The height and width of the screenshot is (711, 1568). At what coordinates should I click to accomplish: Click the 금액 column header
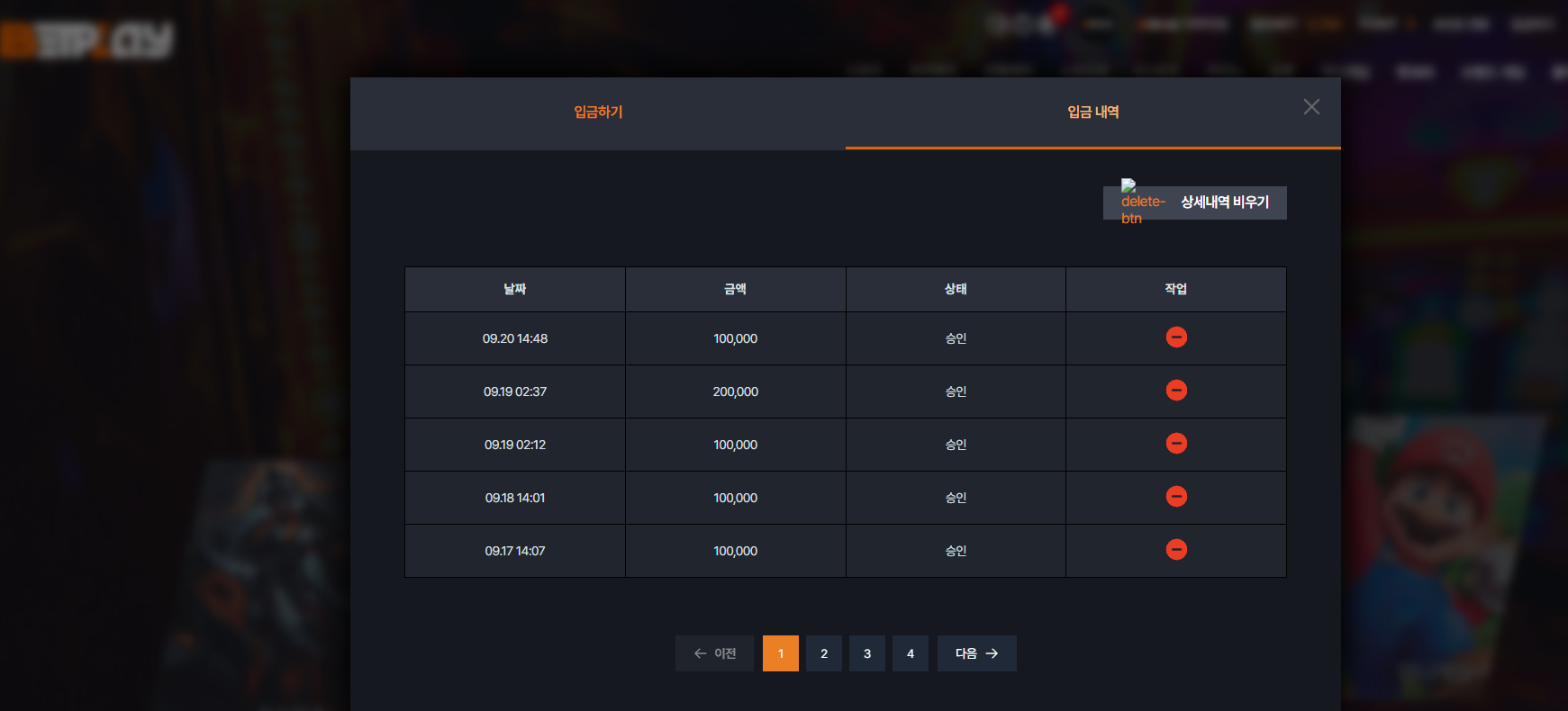point(736,290)
